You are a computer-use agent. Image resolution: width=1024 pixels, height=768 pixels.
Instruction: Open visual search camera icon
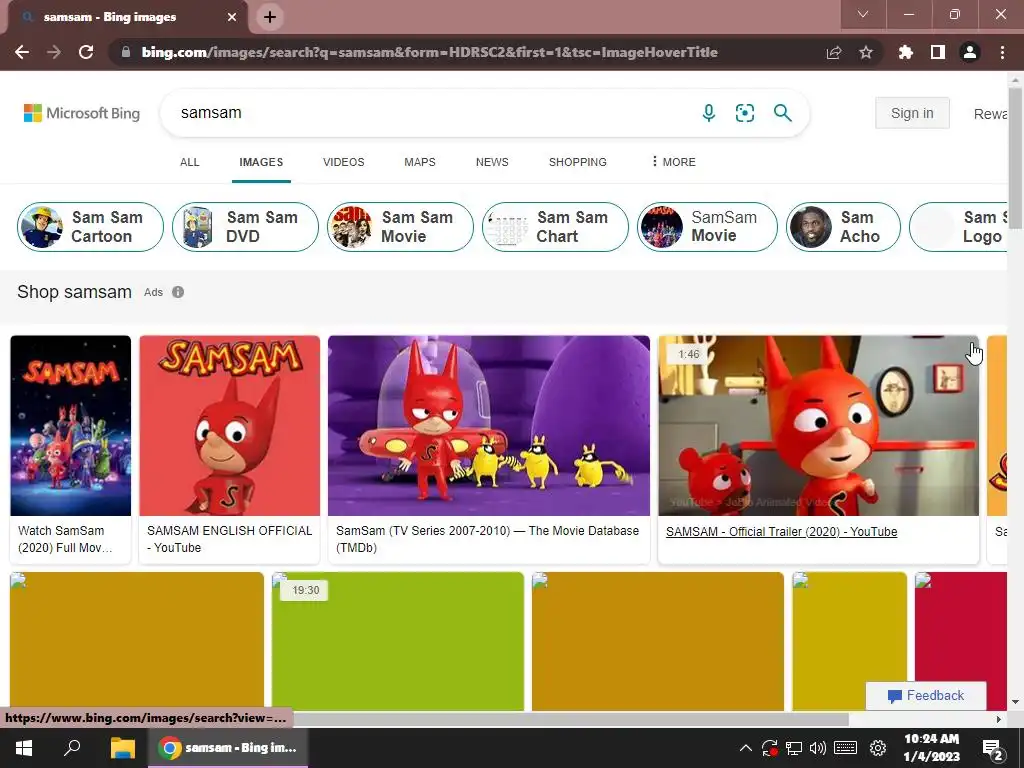click(x=745, y=113)
